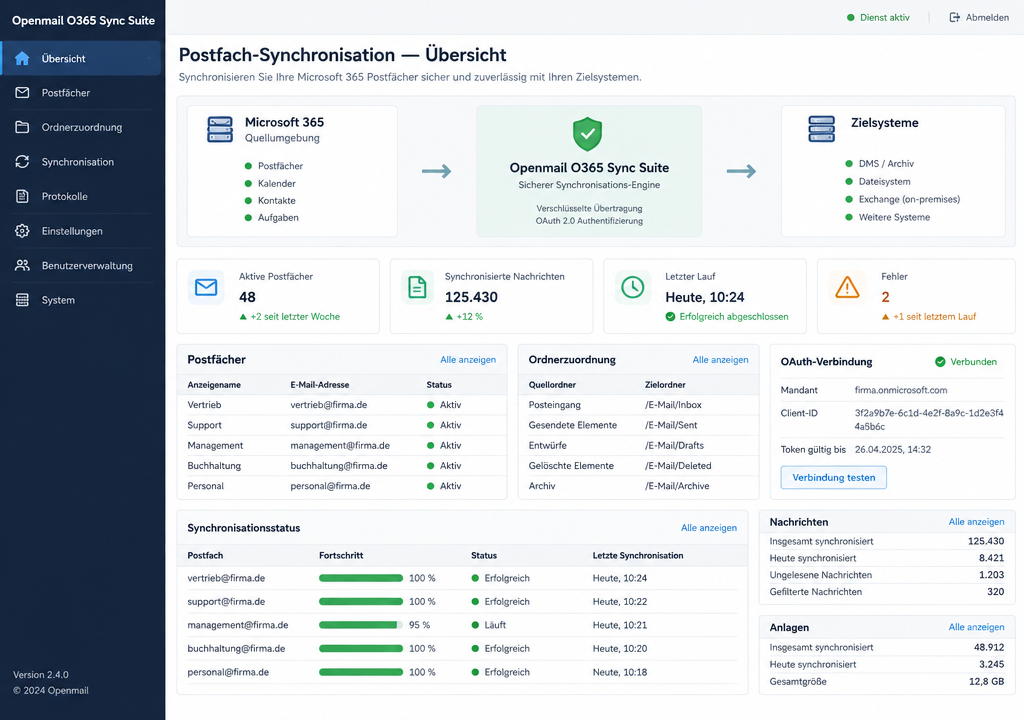Open the System menu entry

[81, 300]
